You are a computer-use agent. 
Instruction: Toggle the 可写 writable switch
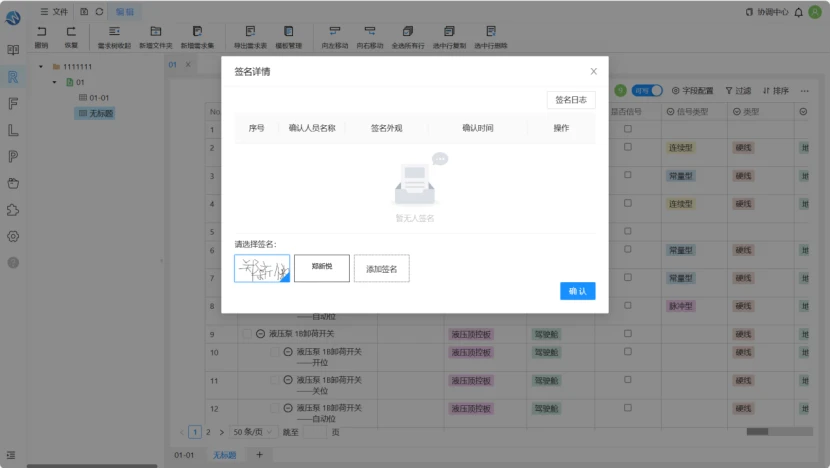point(647,91)
